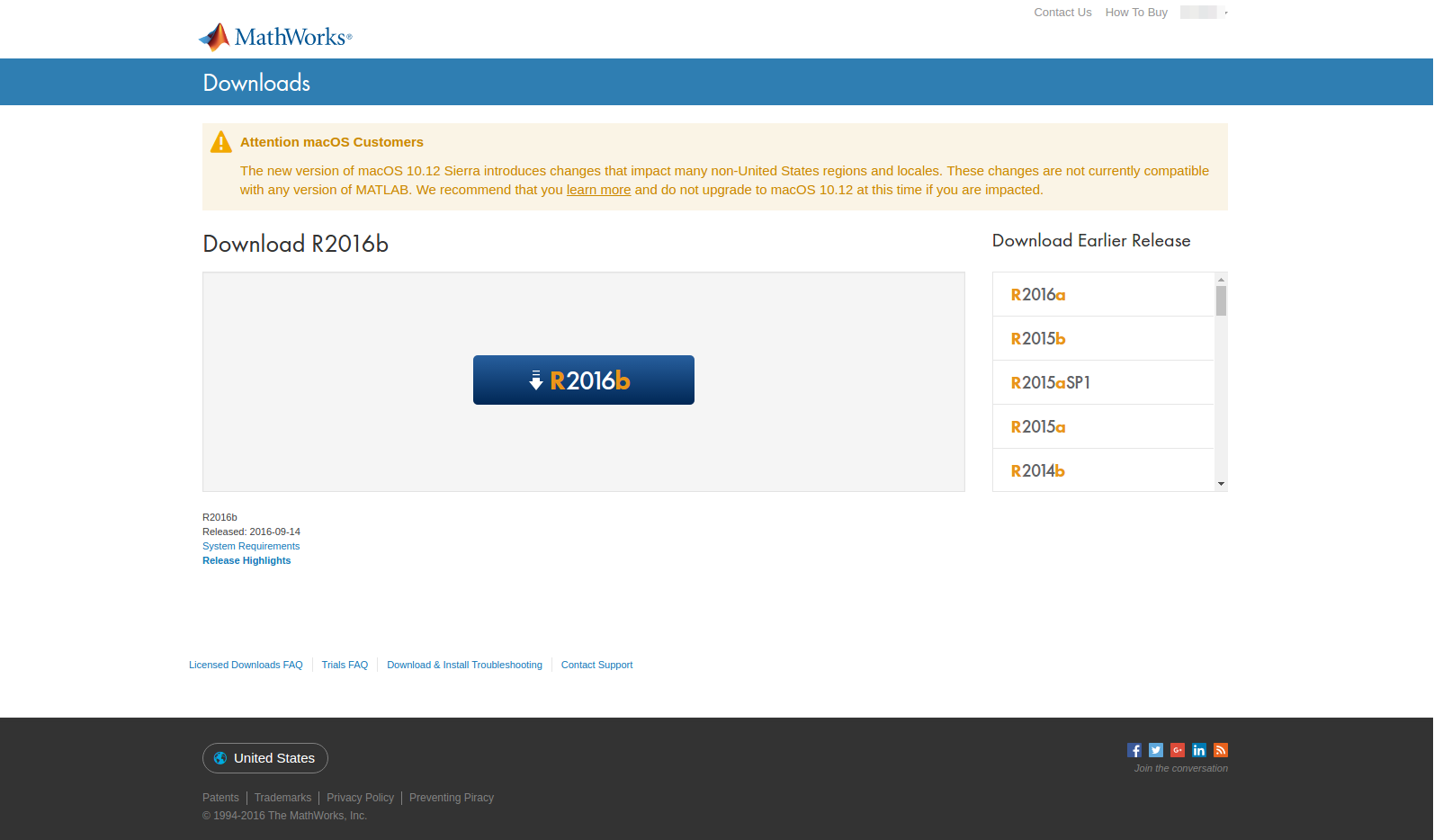1434x840 pixels.
Task: Open Licensed Downloads FAQ
Action: pyautogui.click(x=246, y=665)
